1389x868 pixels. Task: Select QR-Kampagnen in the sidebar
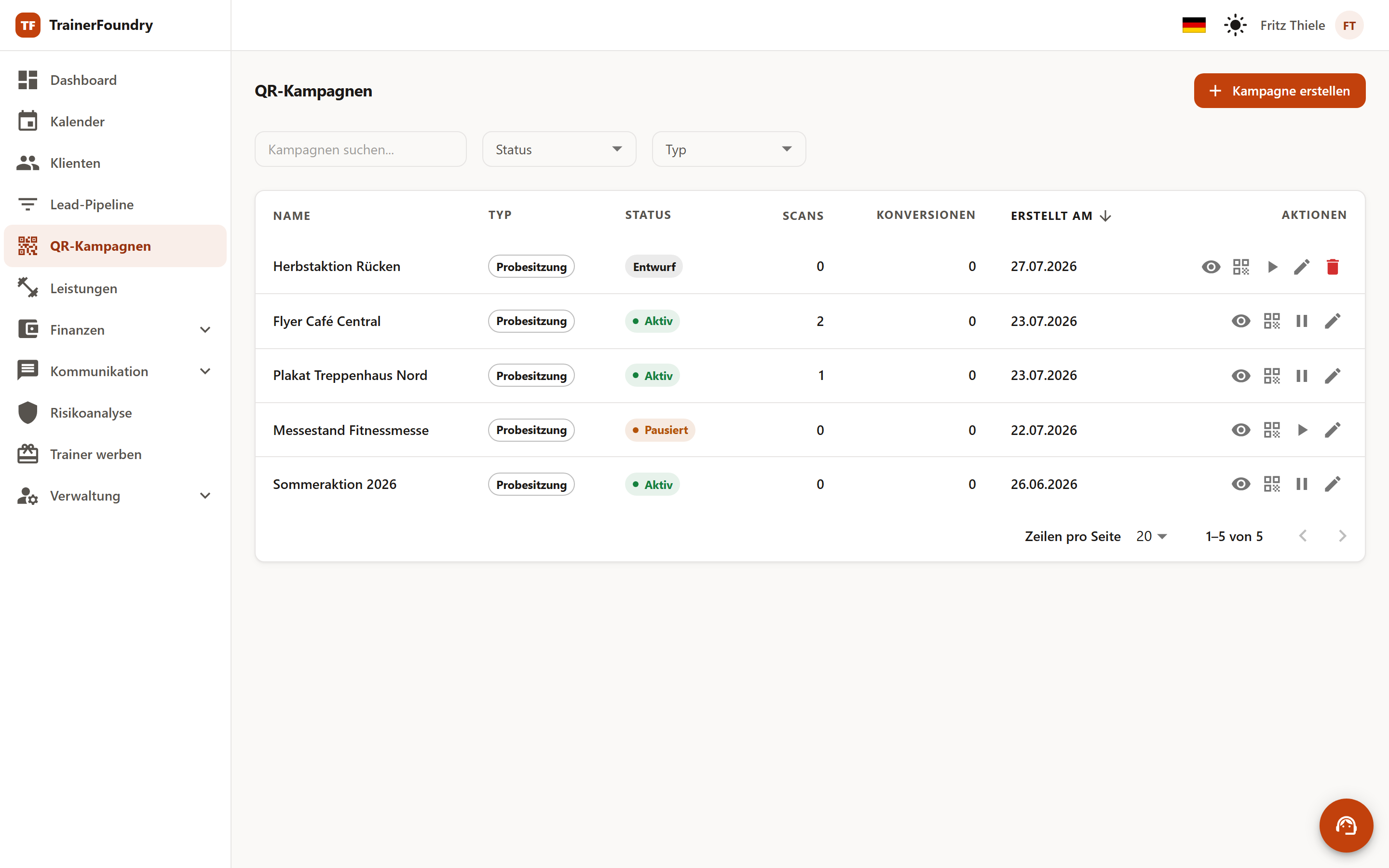tap(115, 246)
